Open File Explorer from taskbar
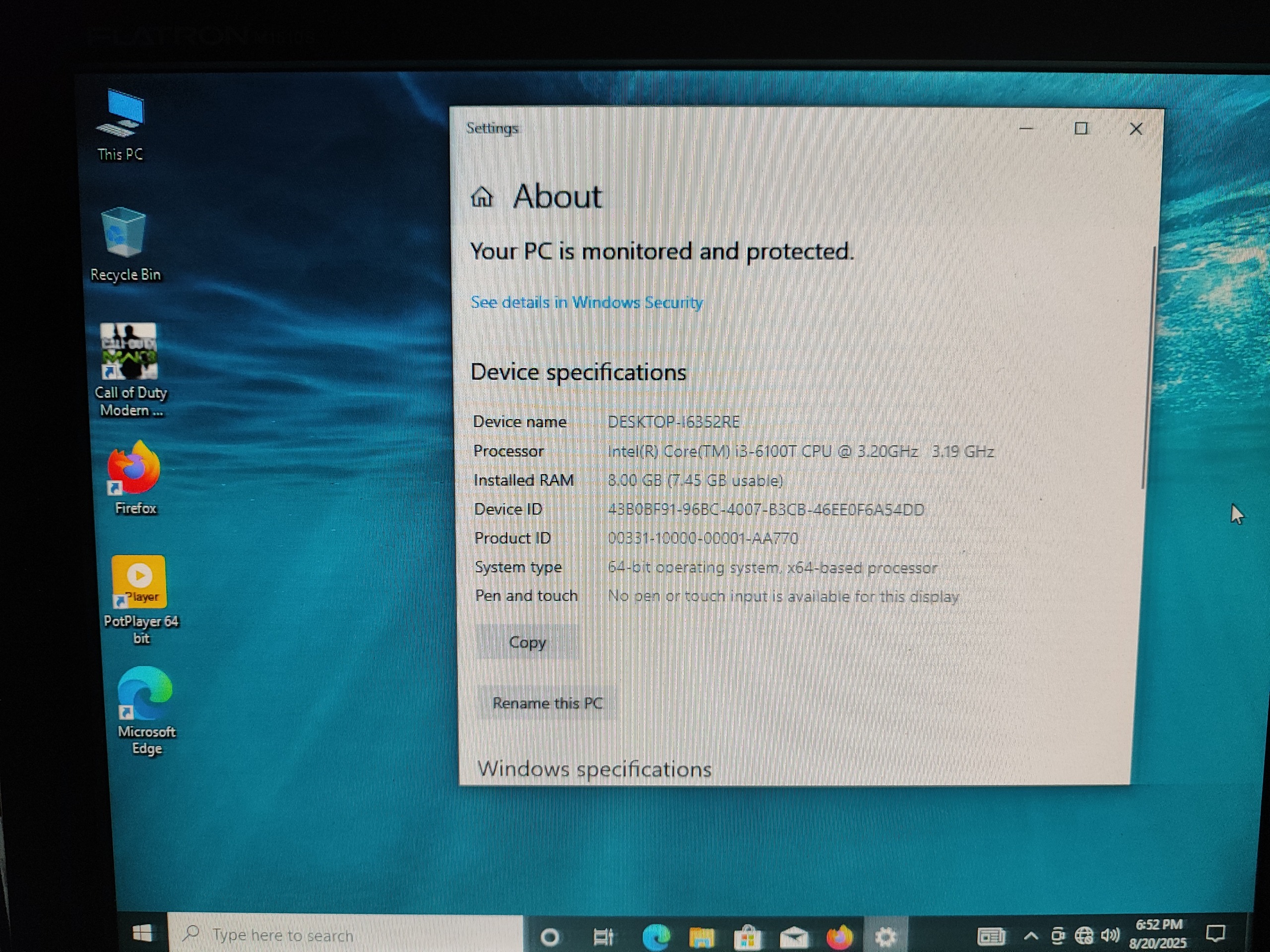The image size is (1270, 952). 701,938
